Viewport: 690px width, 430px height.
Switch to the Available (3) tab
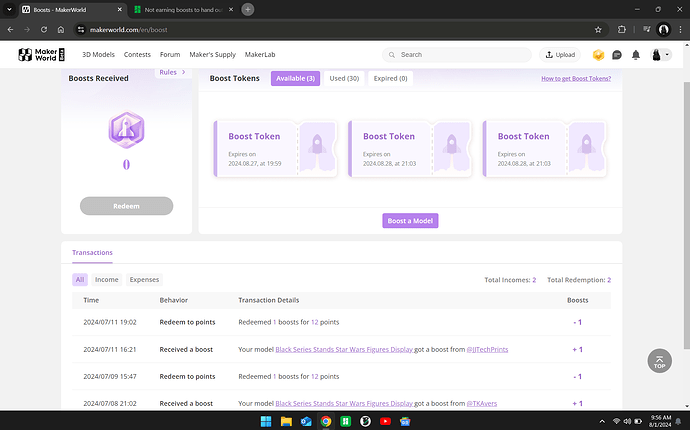pyautogui.click(x=295, y=78)
